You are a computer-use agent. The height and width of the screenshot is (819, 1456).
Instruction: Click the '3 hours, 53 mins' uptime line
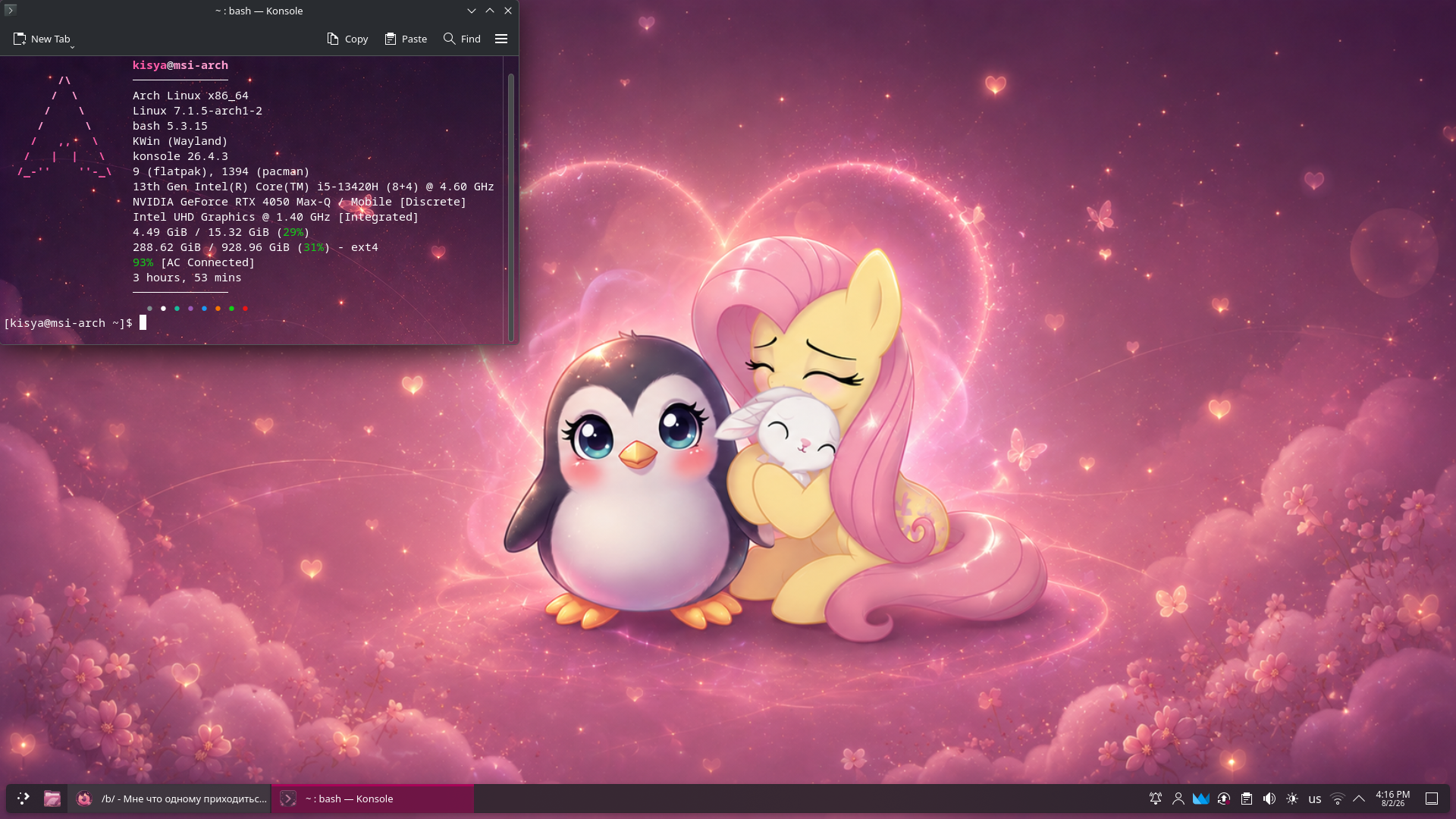click(187, 278)
